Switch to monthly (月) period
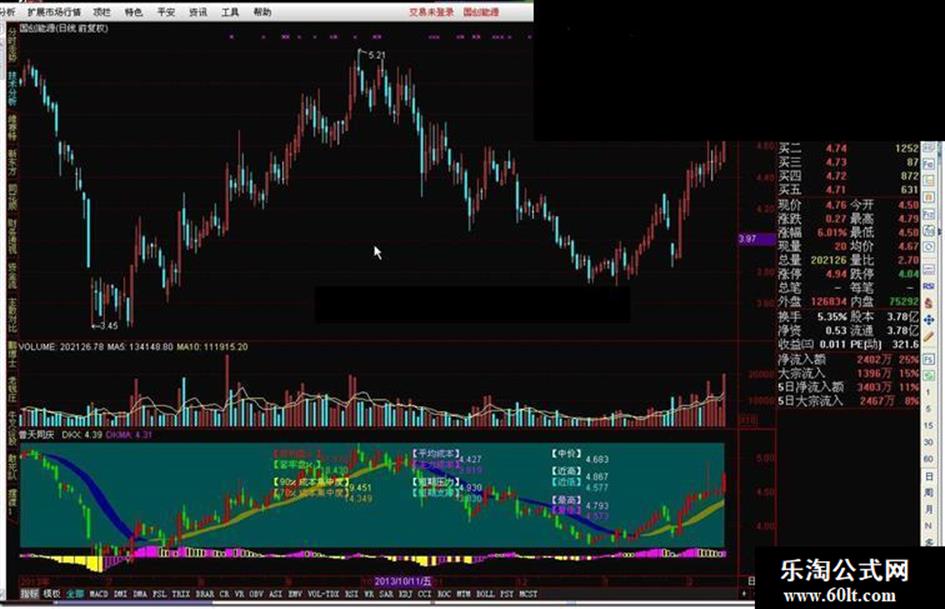 pyautogui.click(x=929, y=510)
